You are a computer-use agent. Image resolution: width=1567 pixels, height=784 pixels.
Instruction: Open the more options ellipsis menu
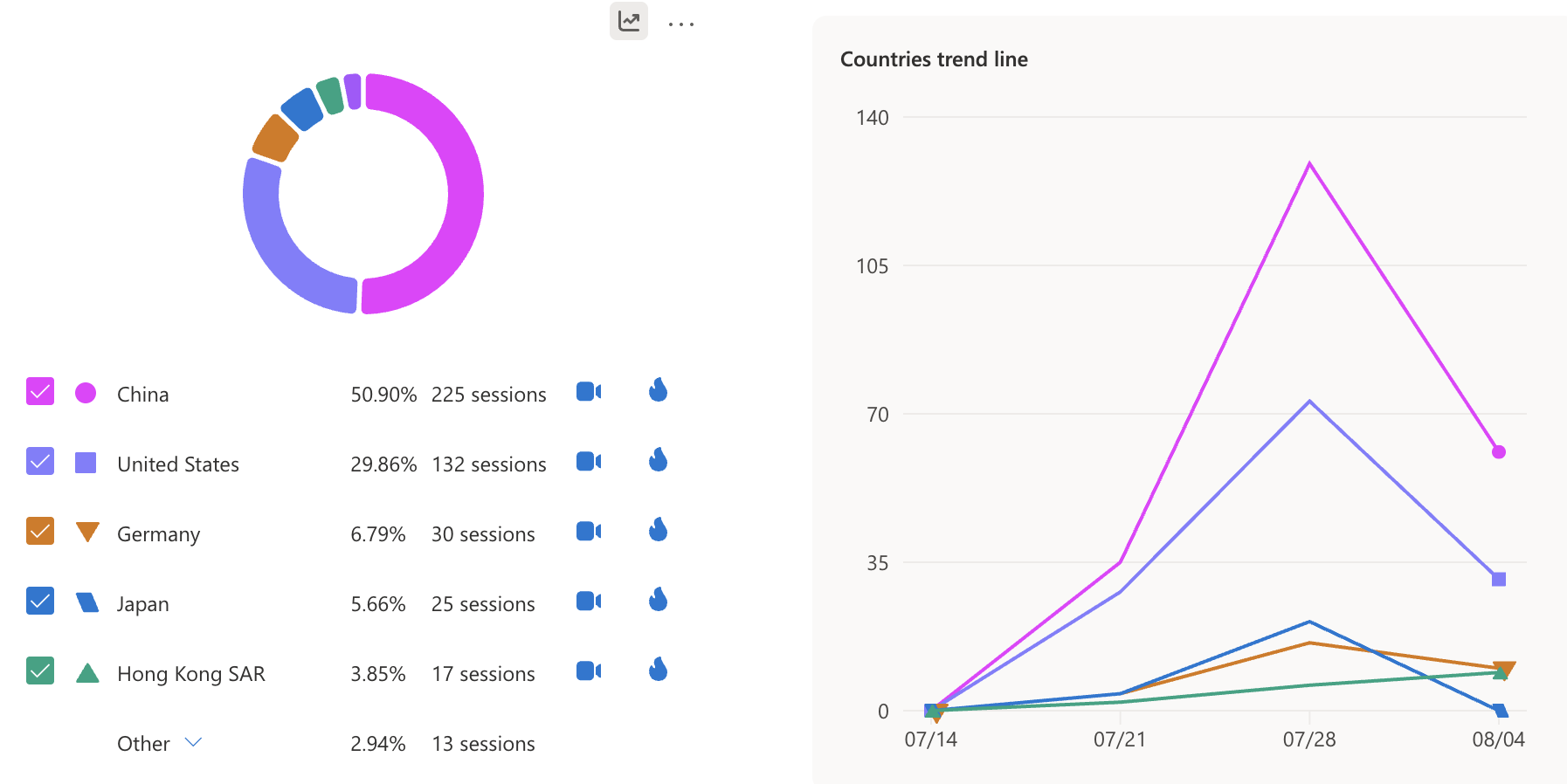click(x=680, y=24)
